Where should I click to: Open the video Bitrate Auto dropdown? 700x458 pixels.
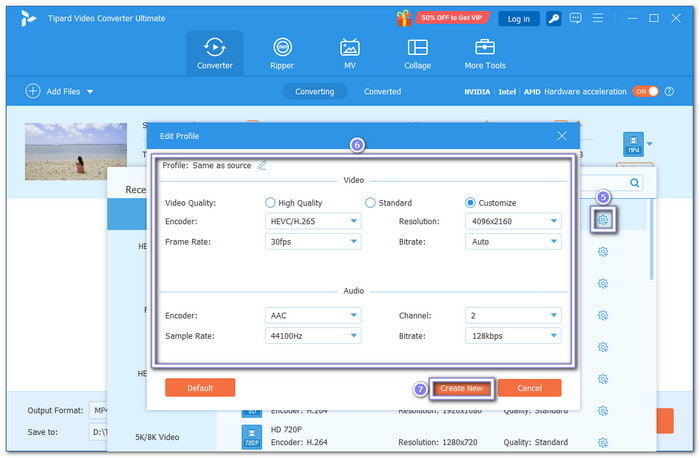(x=513, y=241)
